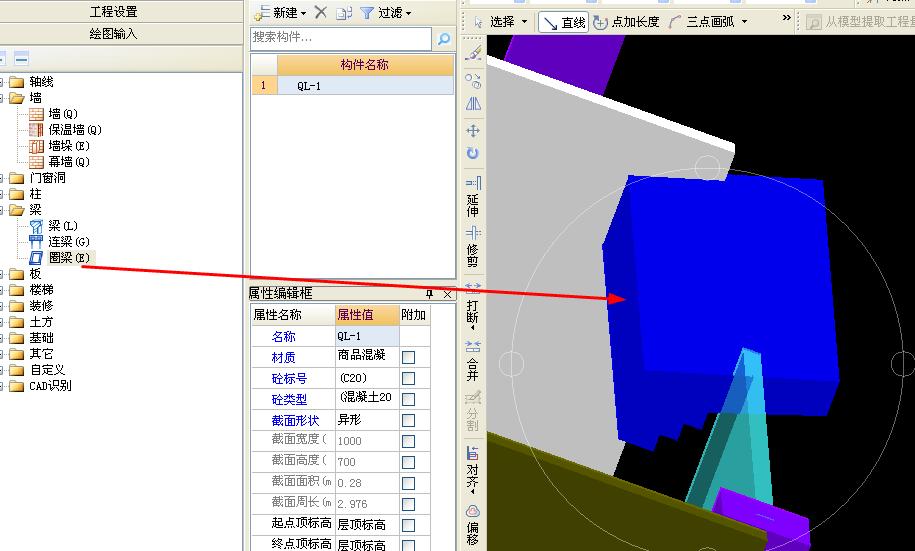This screenshot has height=551, width=915.
Task: Click the 直线 draw button
Action: (x=564, y=22)
